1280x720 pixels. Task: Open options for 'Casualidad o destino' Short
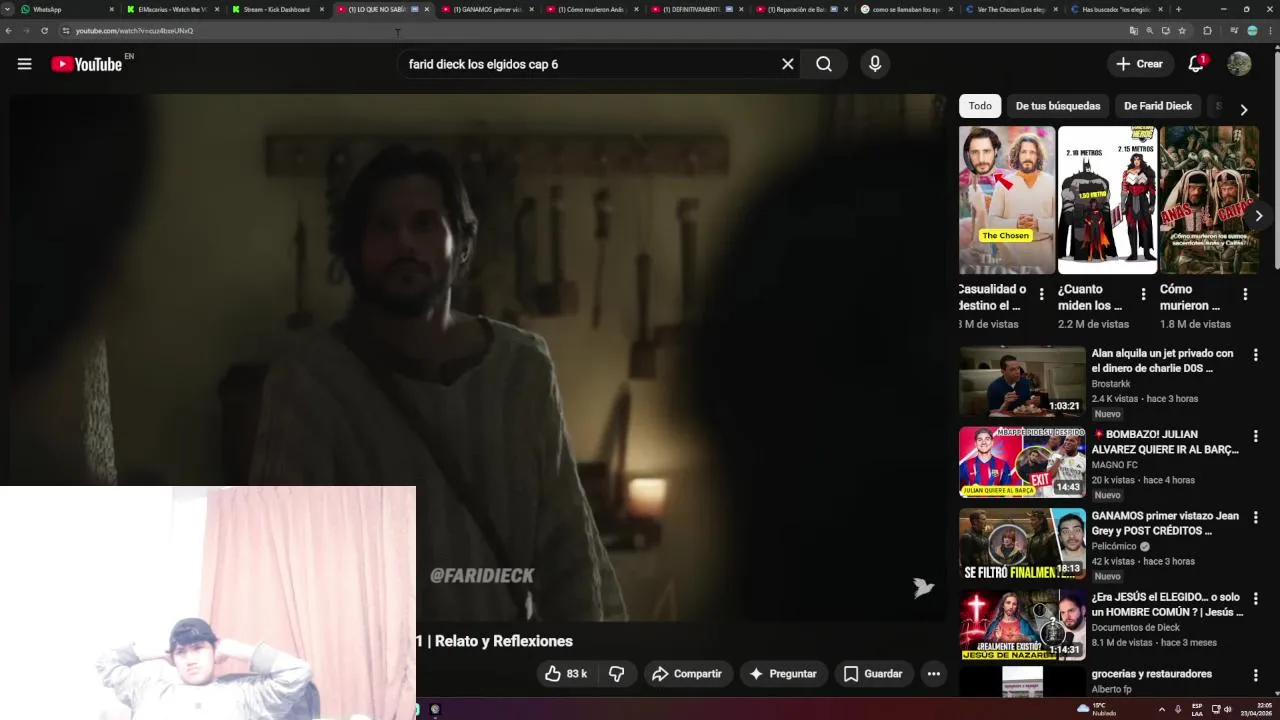point(1041,294)
